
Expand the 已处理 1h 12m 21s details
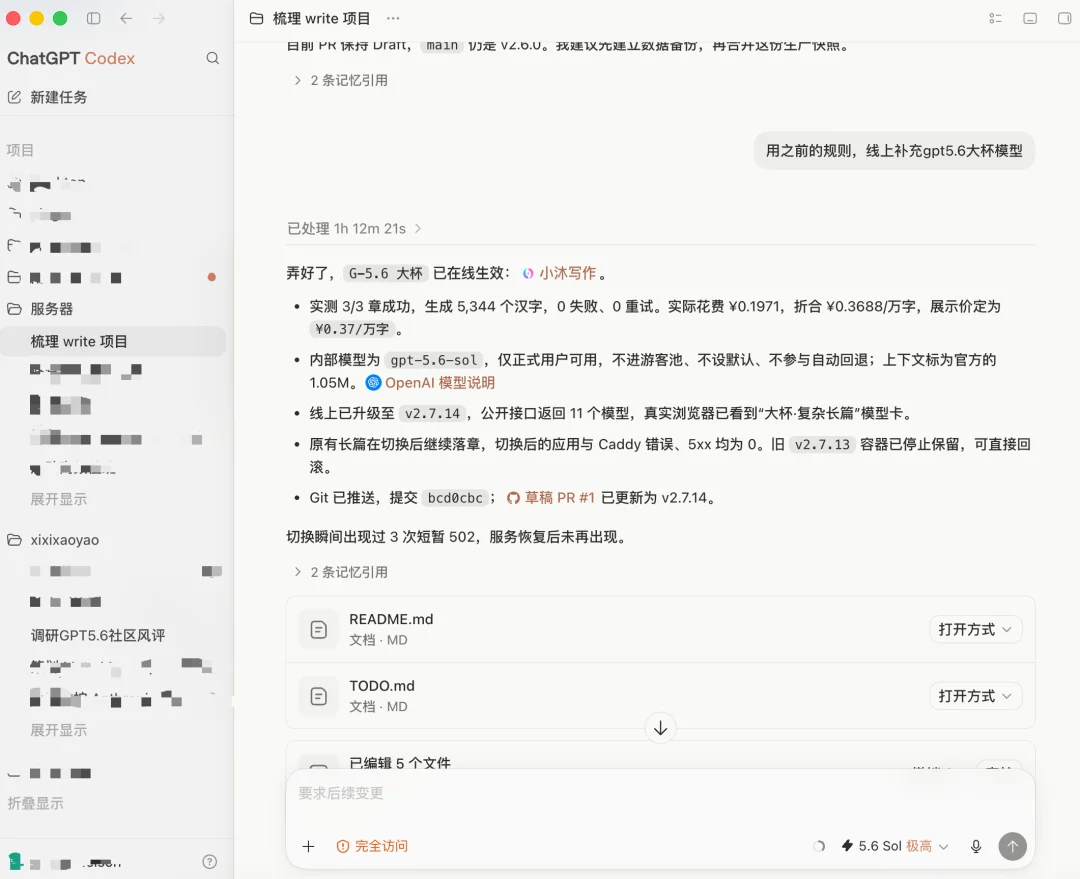(354, 229)
